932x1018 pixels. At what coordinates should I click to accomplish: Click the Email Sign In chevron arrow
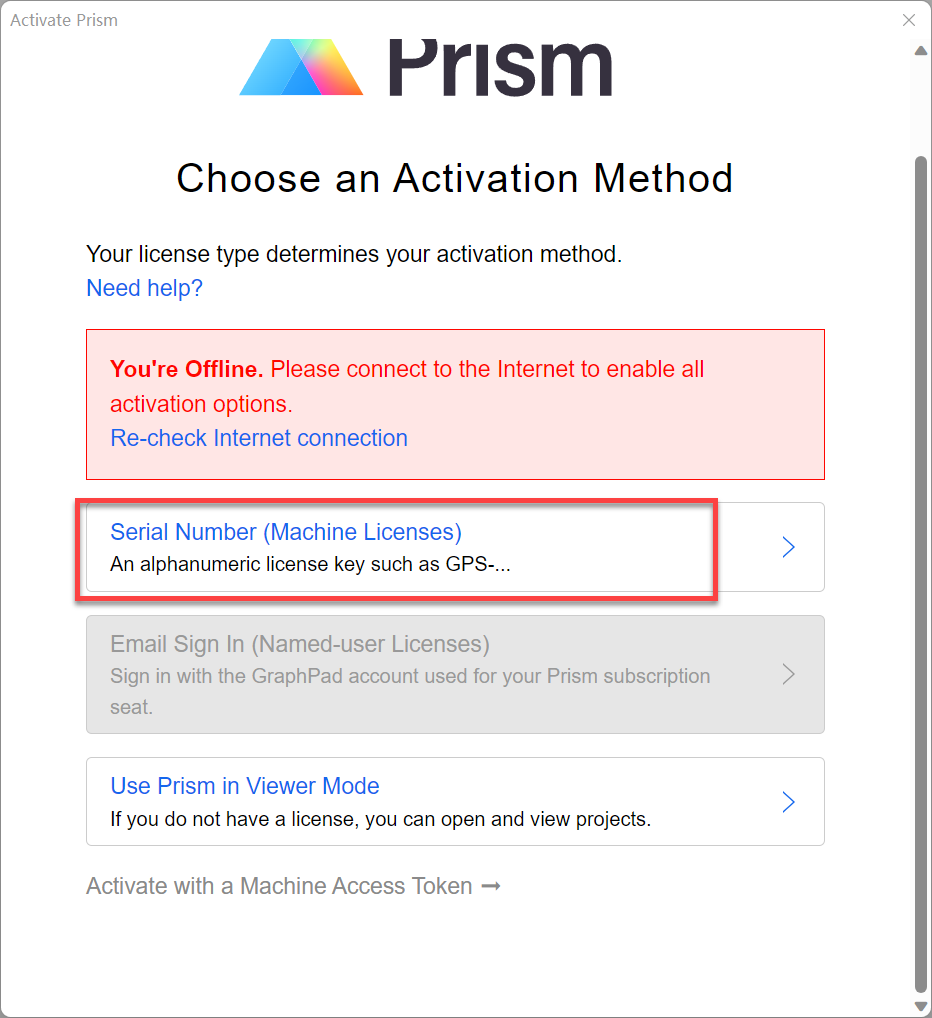[x=788, y=674]
